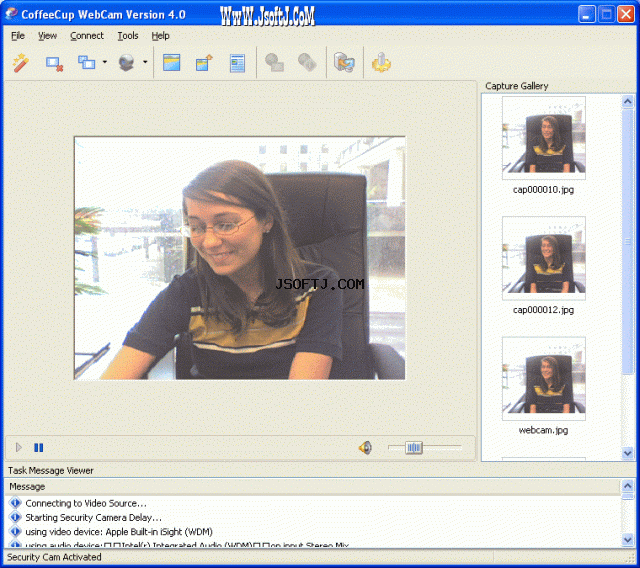The image size is (640, 568).
Task: Select 'Connecting to Video Source...' message
Action: tap(86, 503)
